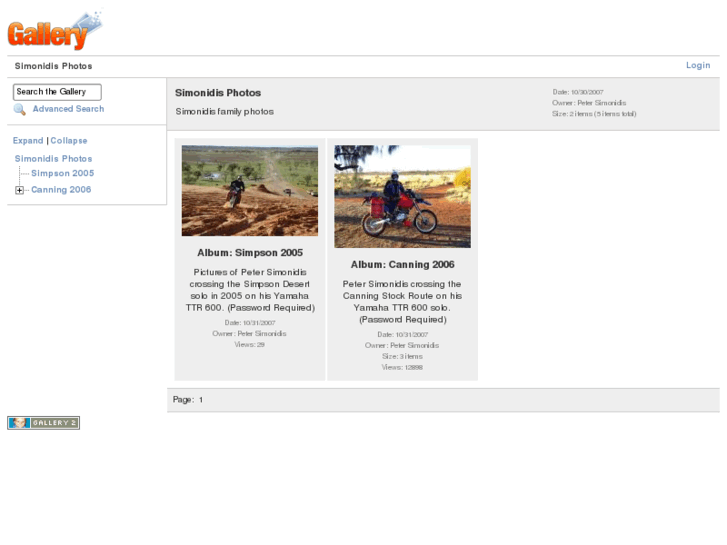This screenshot has width=727, height=545.
Task: Click the Simonidis Photos main heading
Action: point(218,93)
